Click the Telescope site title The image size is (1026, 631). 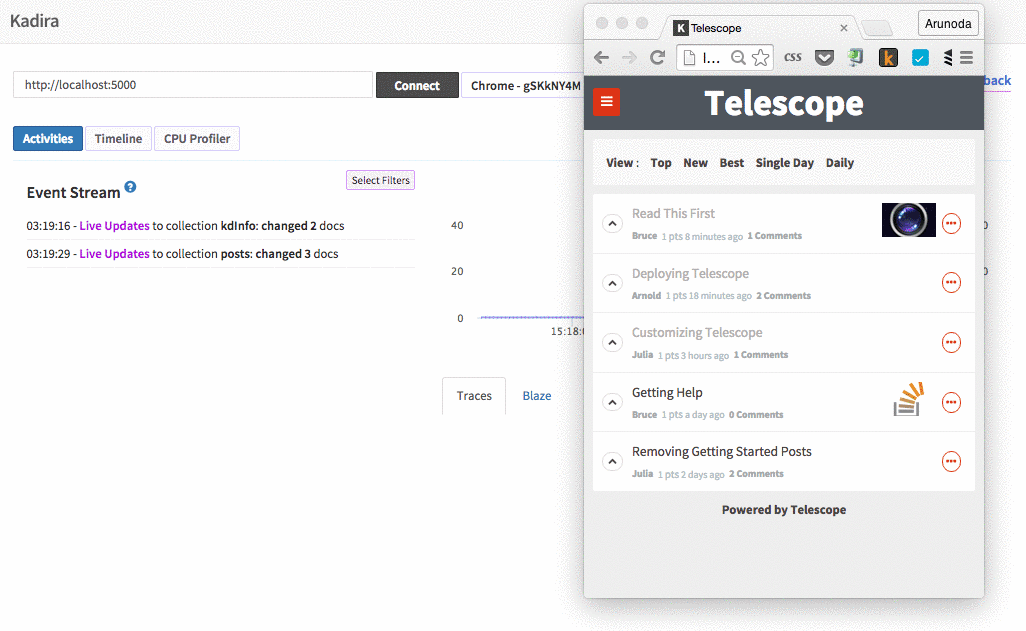(x=784, y=103)
